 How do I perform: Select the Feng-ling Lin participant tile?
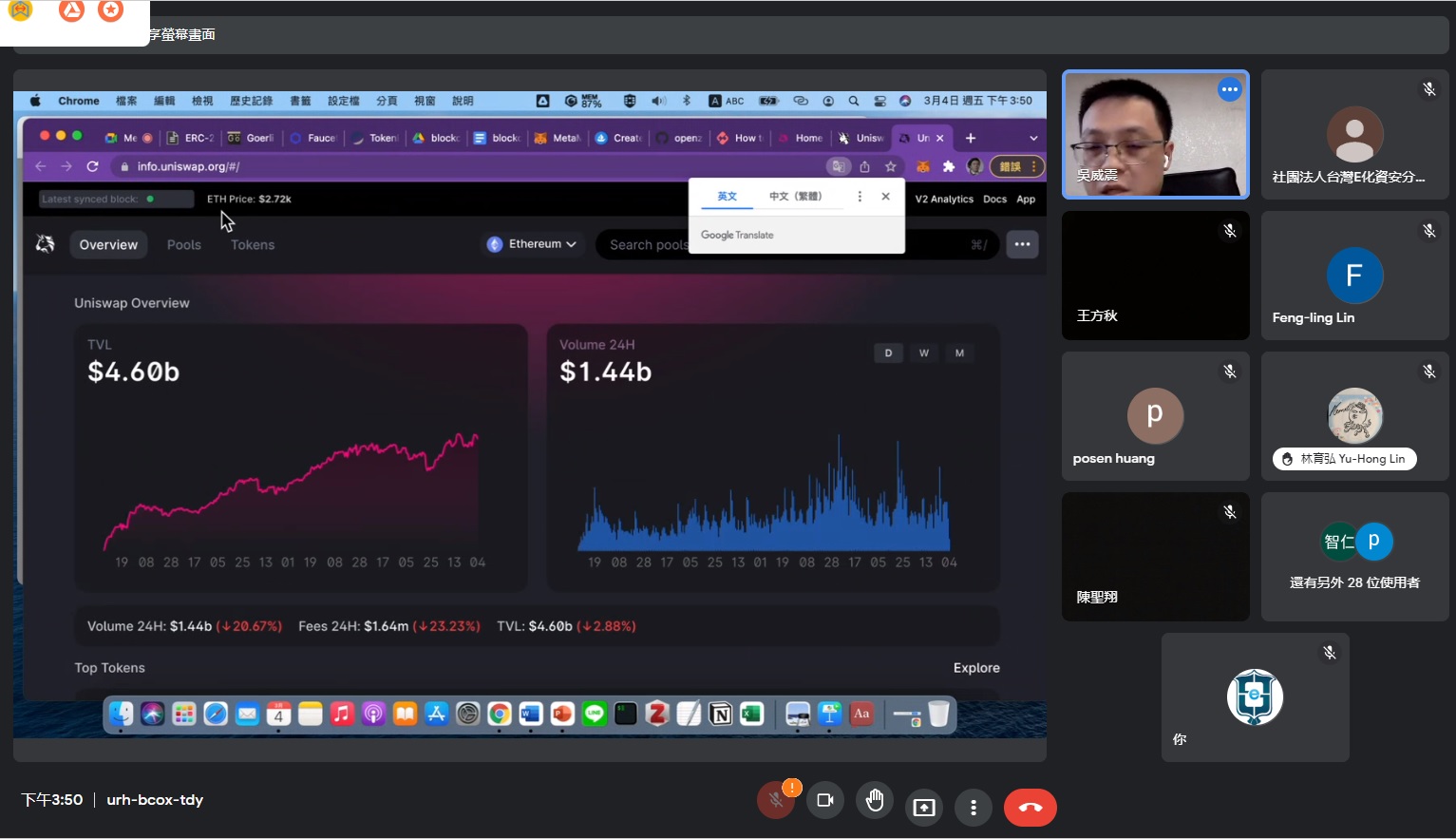point(1354,276)
